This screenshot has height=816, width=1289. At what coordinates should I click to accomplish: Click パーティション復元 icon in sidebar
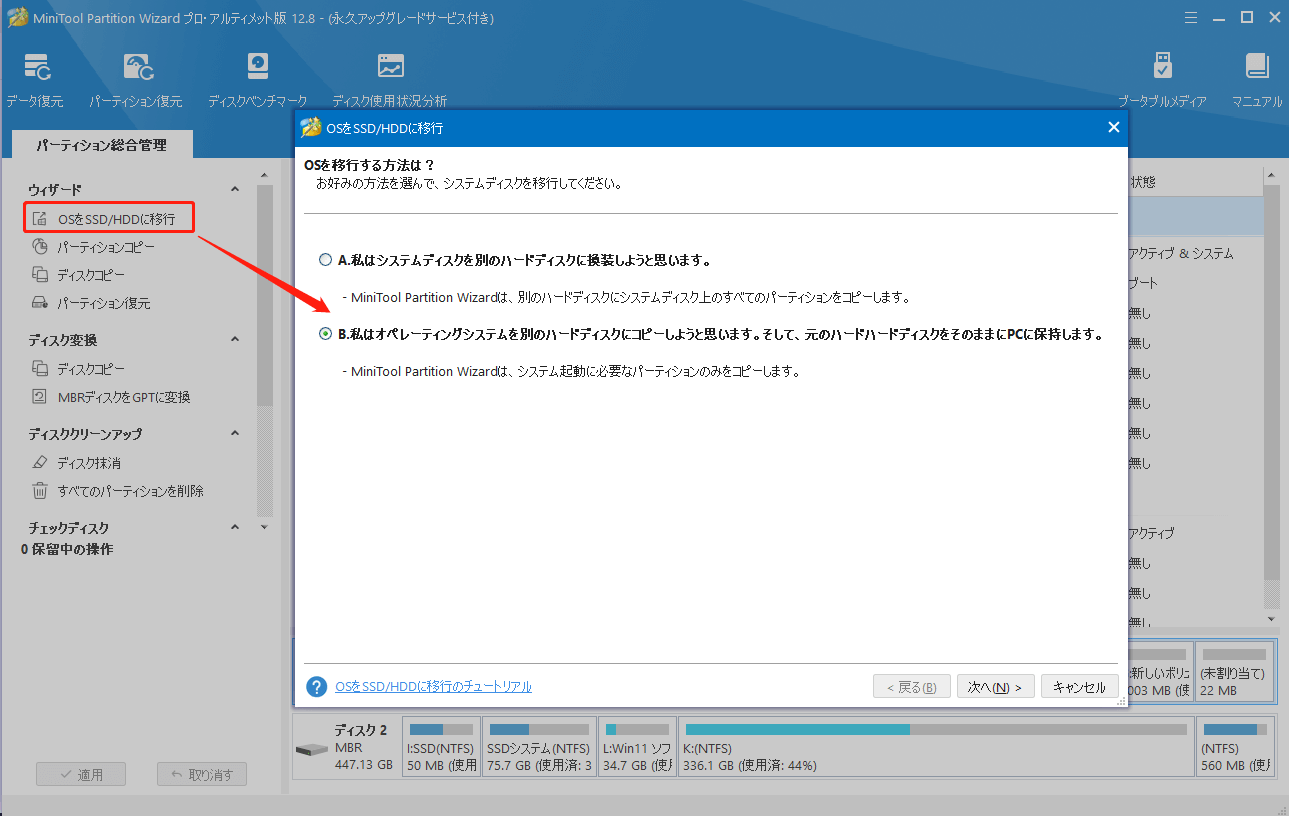point(40,302)
